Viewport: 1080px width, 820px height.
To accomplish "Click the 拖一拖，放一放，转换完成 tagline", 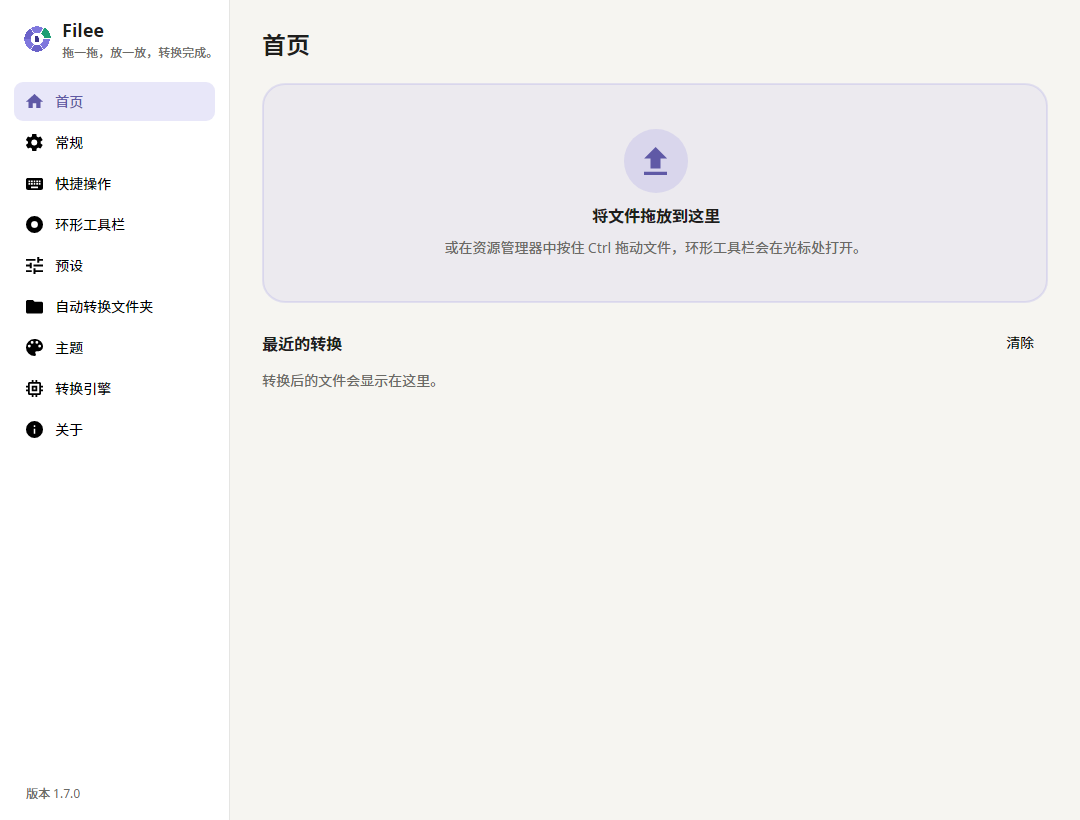I will [138, 53].
